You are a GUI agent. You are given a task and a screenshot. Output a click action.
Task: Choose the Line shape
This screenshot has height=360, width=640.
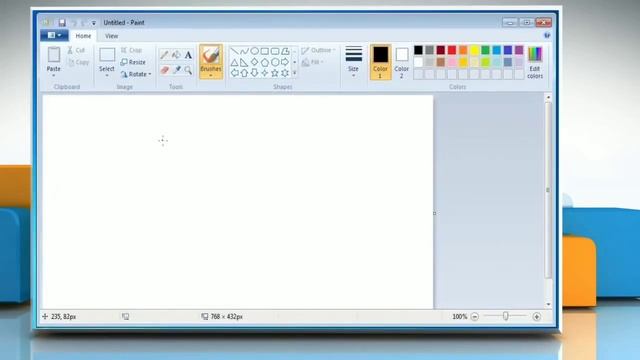tap(234, 51)
